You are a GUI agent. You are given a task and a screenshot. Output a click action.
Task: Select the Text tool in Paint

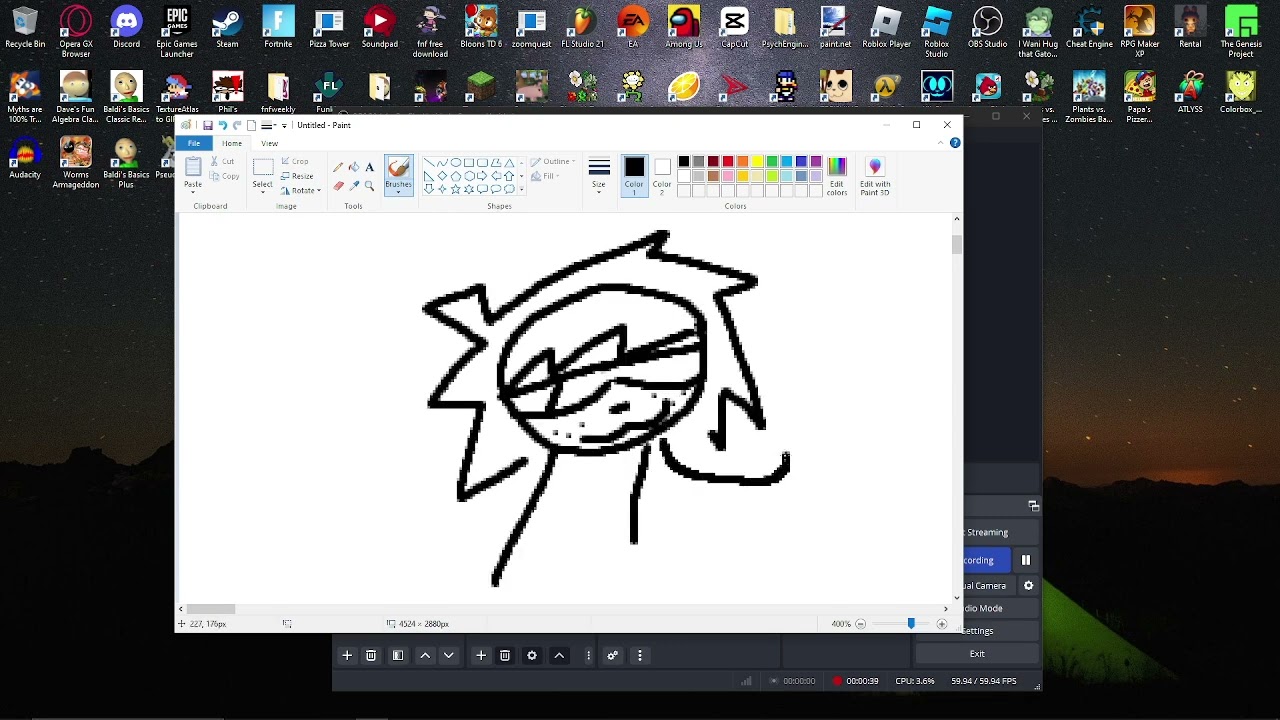click(x=370, y=167)
